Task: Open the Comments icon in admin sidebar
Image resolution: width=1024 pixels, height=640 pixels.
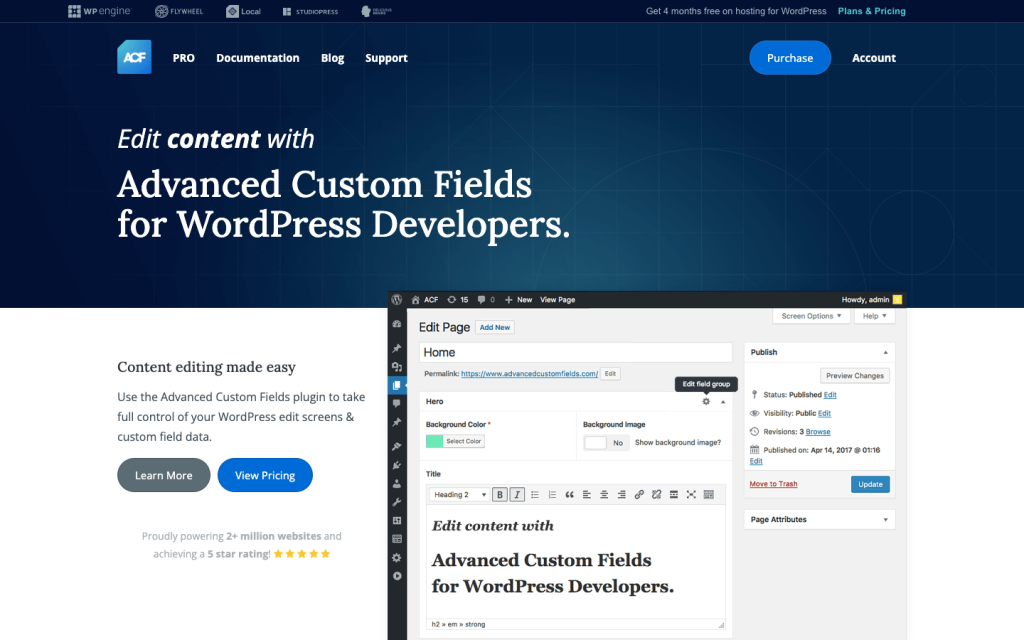Action: [x=396, y=404]
